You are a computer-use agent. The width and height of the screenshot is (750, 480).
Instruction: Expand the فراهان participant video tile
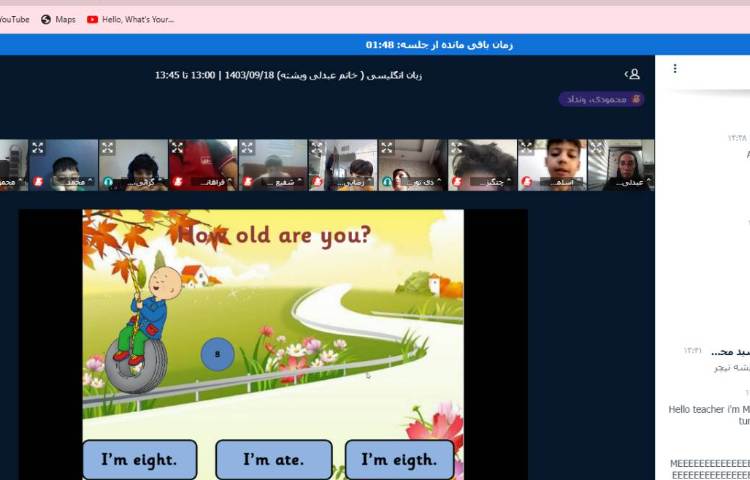click(x=177, y=148)
